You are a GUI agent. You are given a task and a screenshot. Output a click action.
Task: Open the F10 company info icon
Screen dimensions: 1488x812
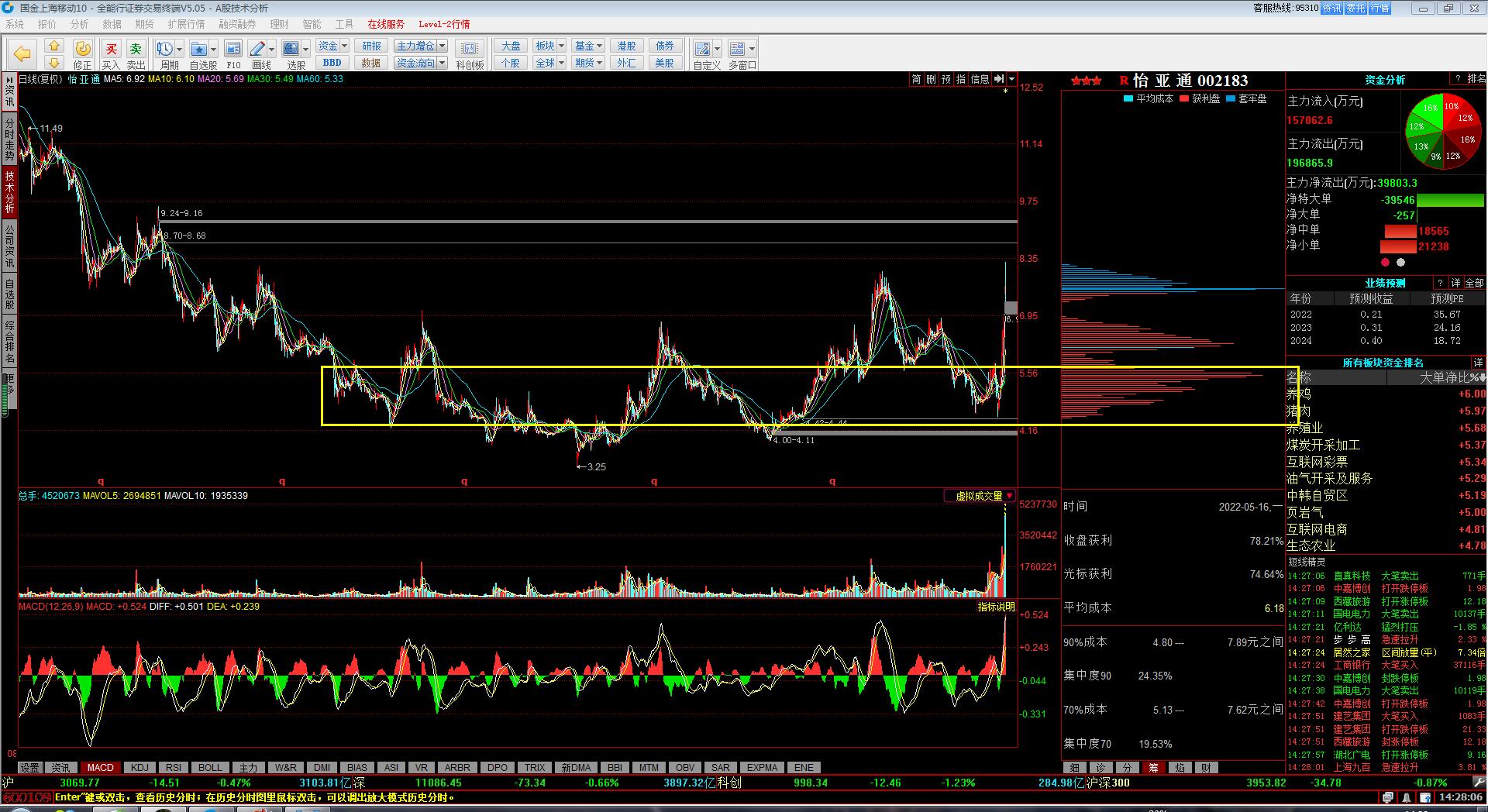[233, 50]
